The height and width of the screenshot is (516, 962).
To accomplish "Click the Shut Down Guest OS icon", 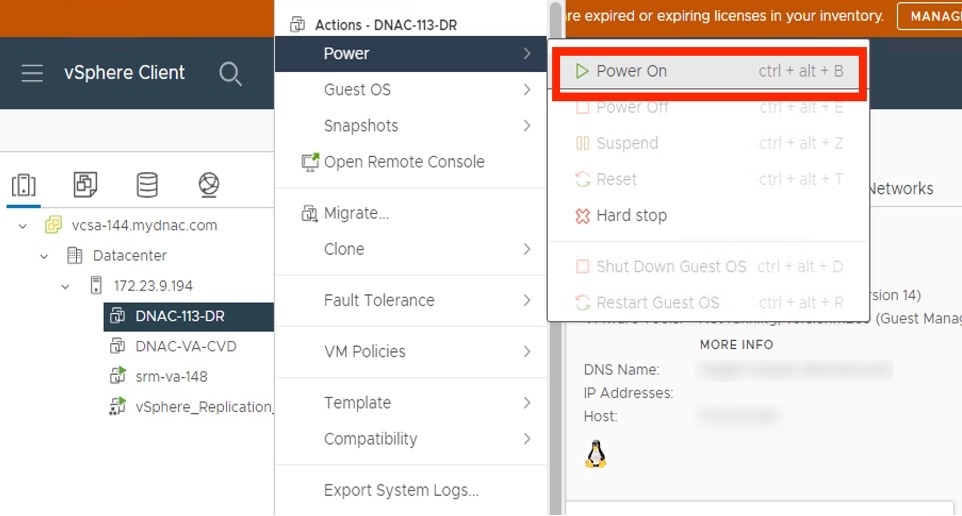I will pos(582,267).
